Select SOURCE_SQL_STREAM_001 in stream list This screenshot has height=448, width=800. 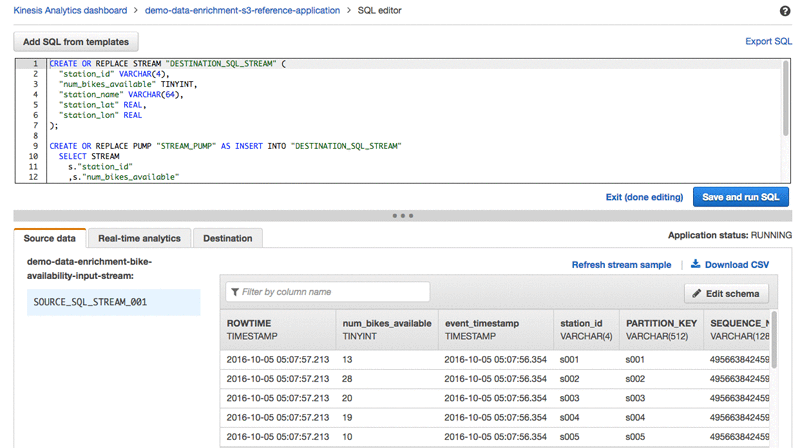coord(113,302)
